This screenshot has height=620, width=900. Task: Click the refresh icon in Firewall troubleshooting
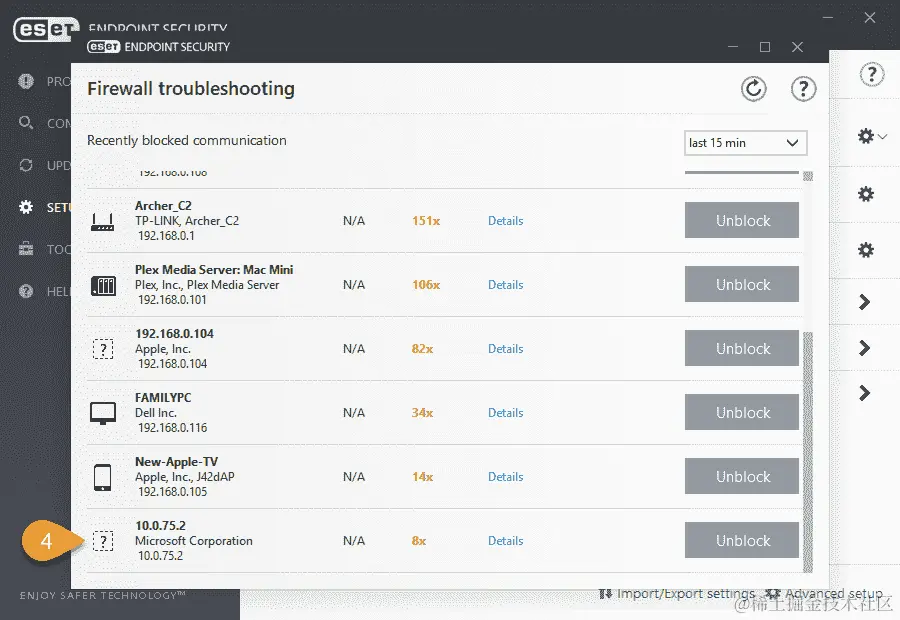(753, 89)
